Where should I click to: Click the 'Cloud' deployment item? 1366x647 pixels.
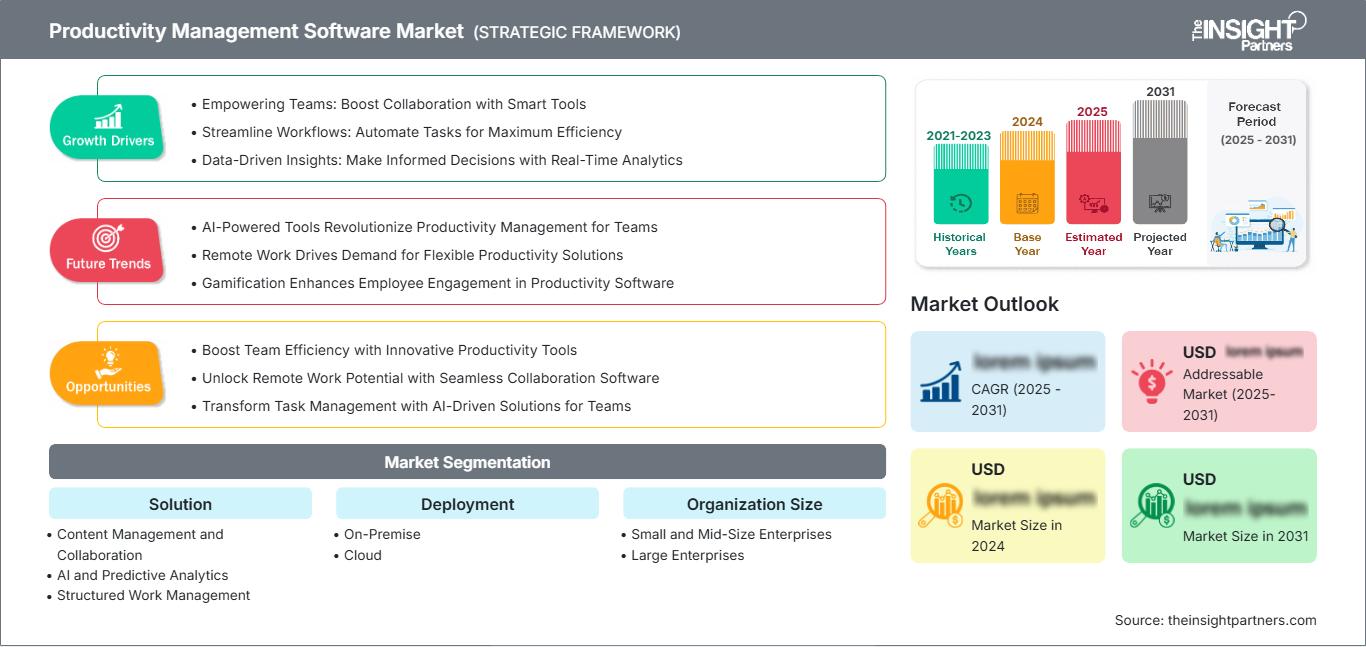tap(363, 555)
